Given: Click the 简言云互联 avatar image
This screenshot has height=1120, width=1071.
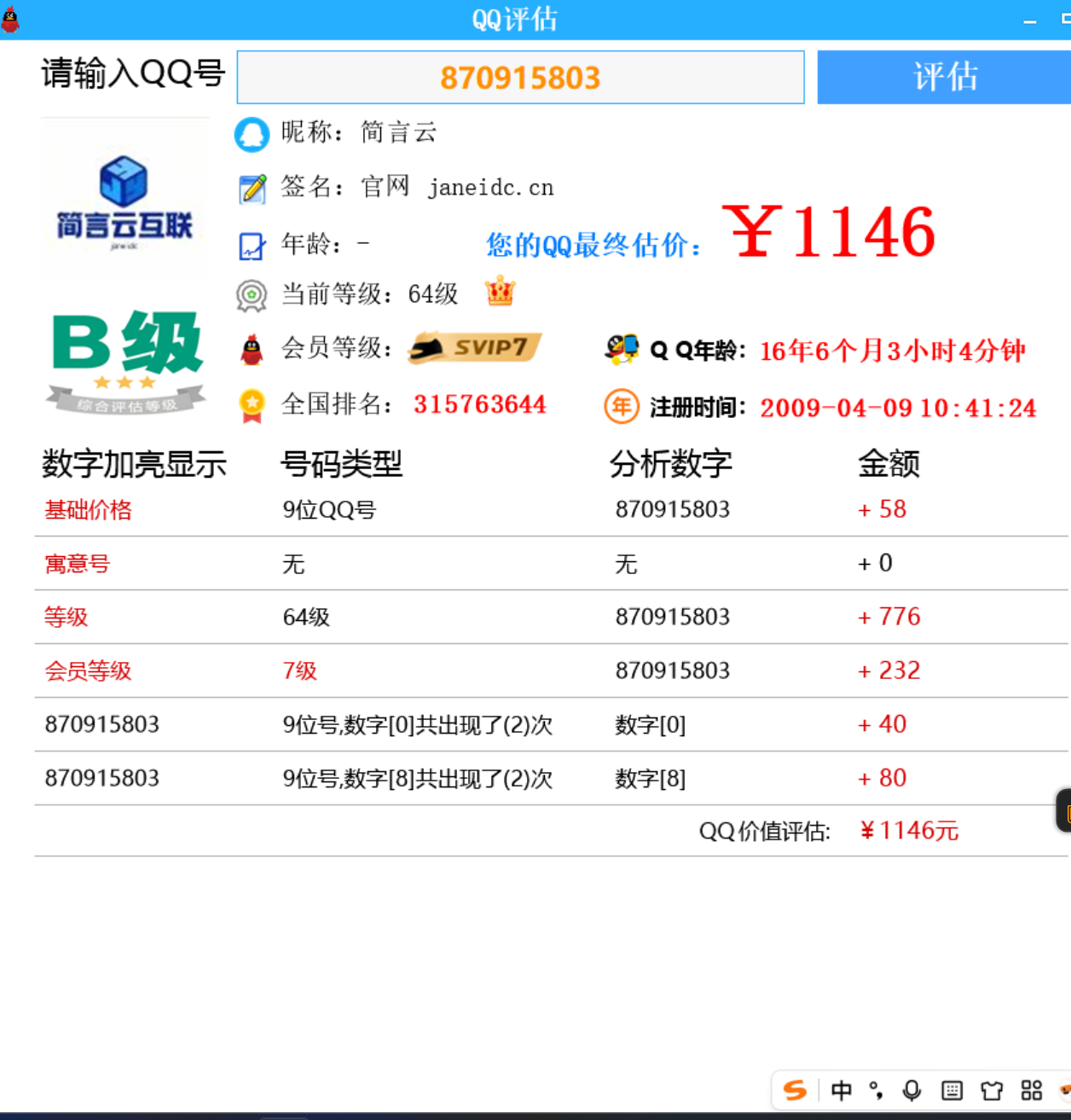Looking at the screenshot, I should pyautogui.click(x=124, y=201).
